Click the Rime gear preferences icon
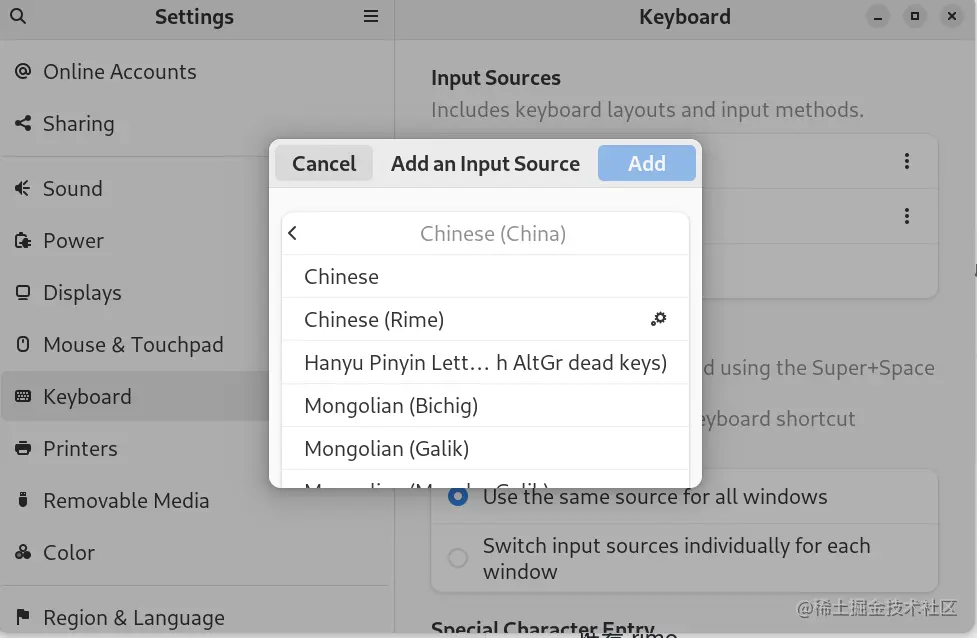 [658, 319]
